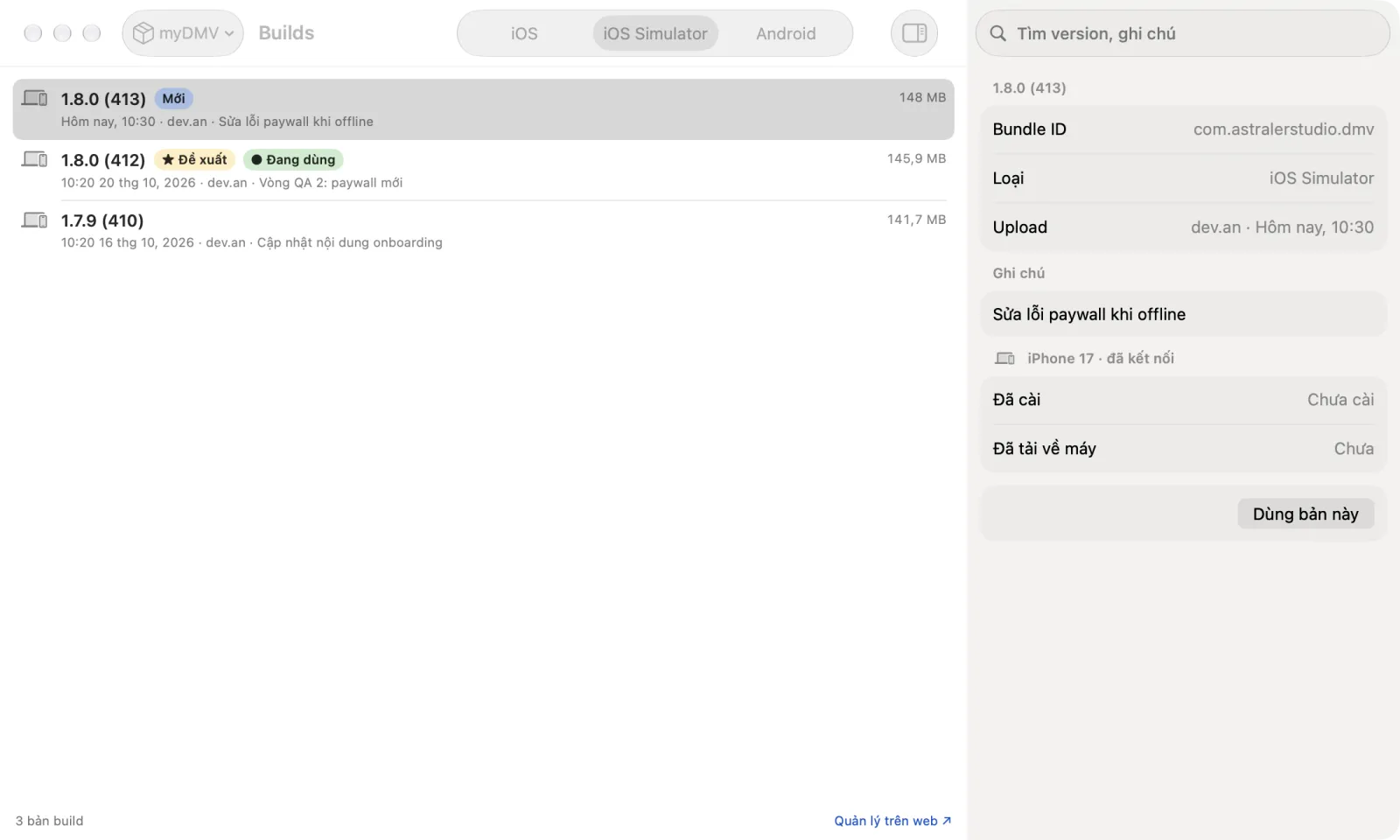The width and height of the screenshot is (1400, 840).
Task: Click the 148 MB size label
Action: click(922, 97)
